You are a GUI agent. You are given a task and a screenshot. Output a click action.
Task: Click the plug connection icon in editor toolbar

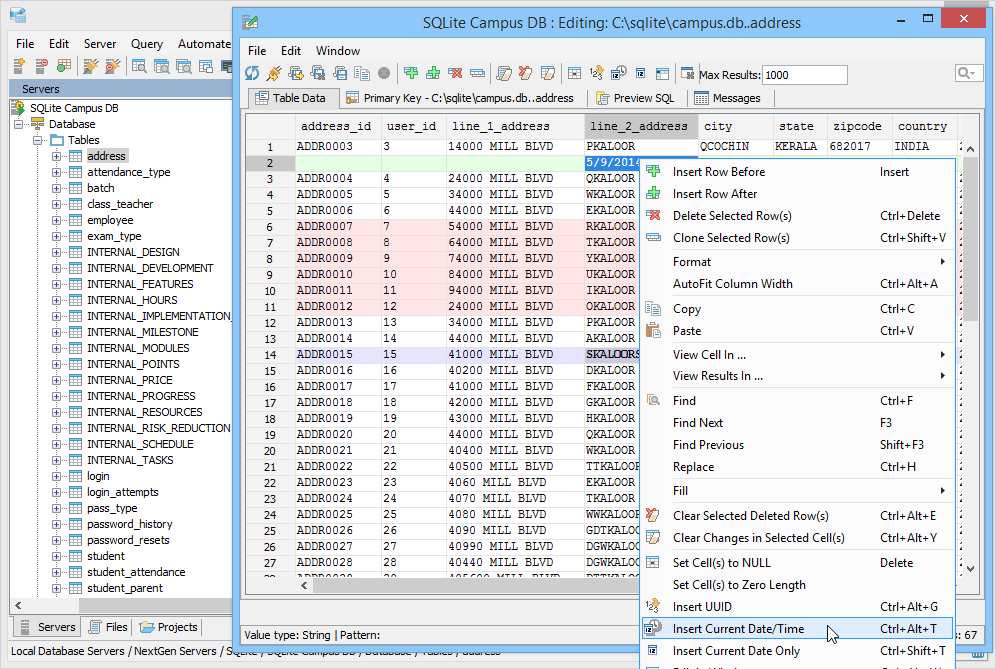tap(274, 74)
